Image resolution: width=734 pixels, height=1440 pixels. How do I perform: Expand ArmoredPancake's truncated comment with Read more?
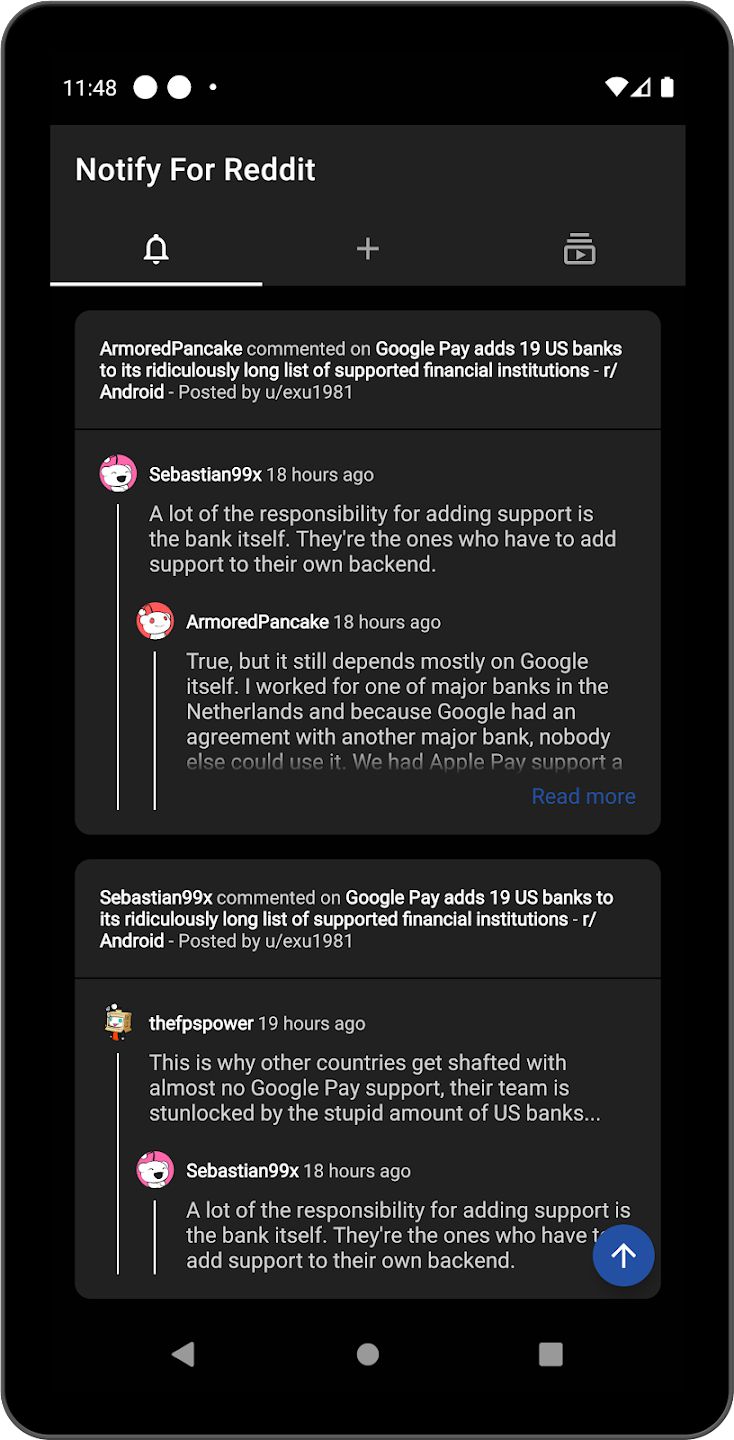coord(583,796)
